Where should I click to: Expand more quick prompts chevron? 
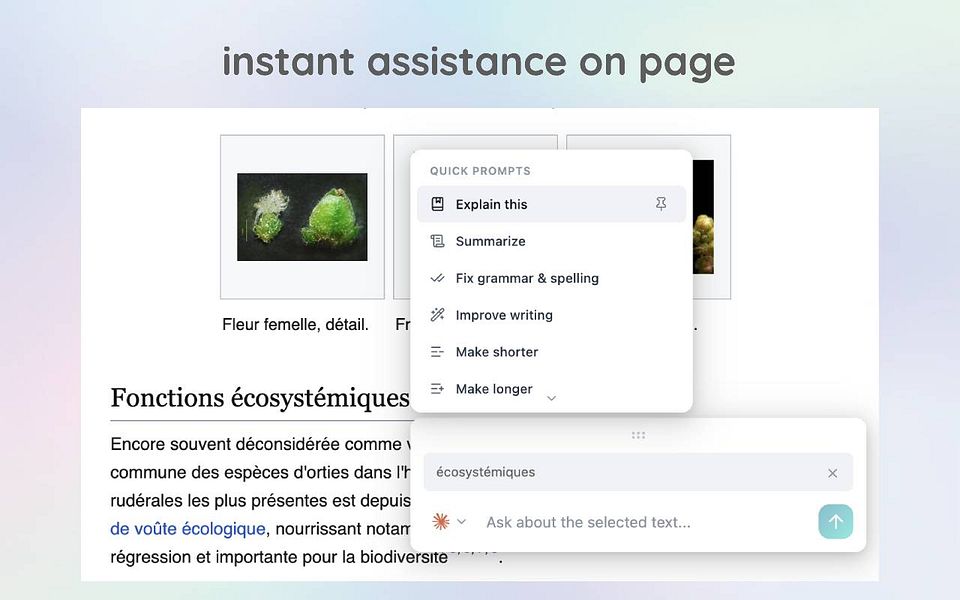coord(551,399)
